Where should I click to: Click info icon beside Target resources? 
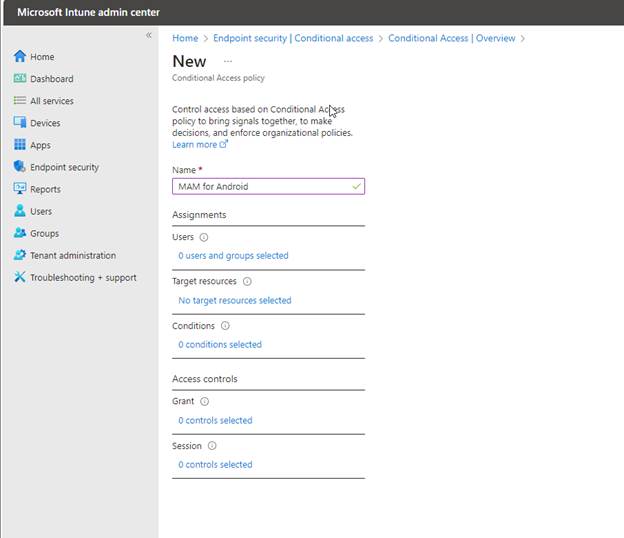[x=247, y=282]
